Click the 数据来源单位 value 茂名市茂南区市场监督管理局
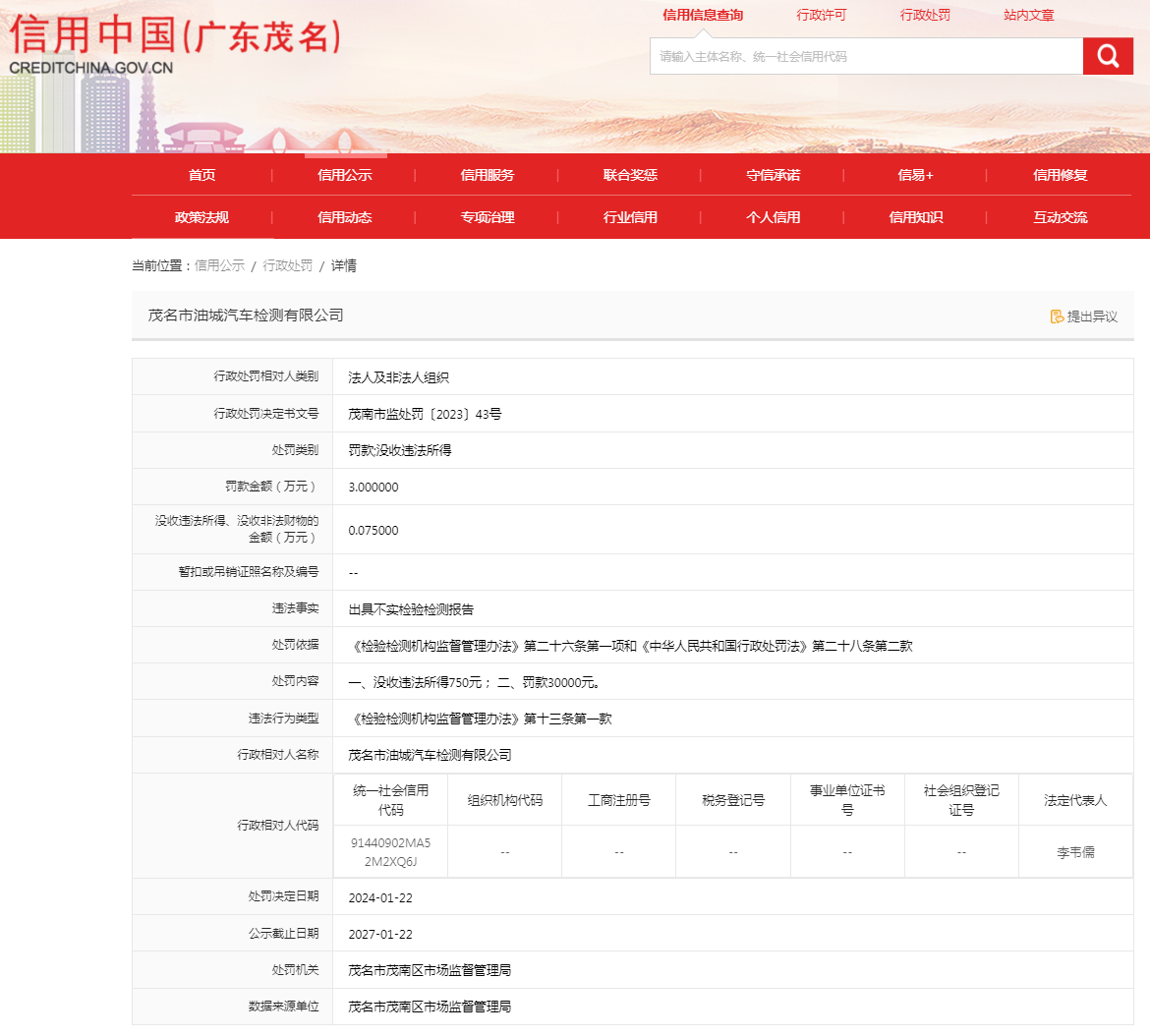This screenshot has height=1036, width=1150. 430,1007
